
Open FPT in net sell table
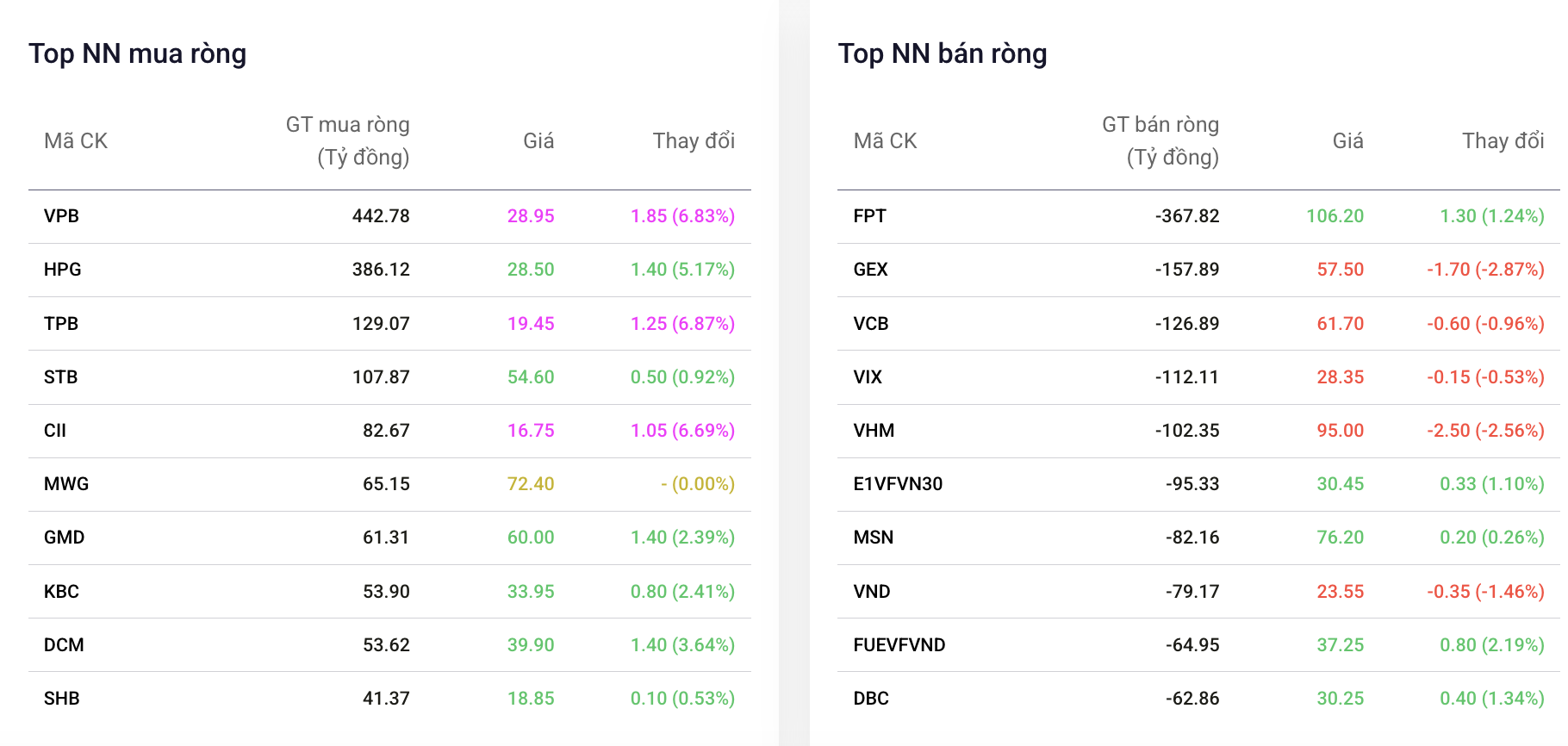point(869,216)
